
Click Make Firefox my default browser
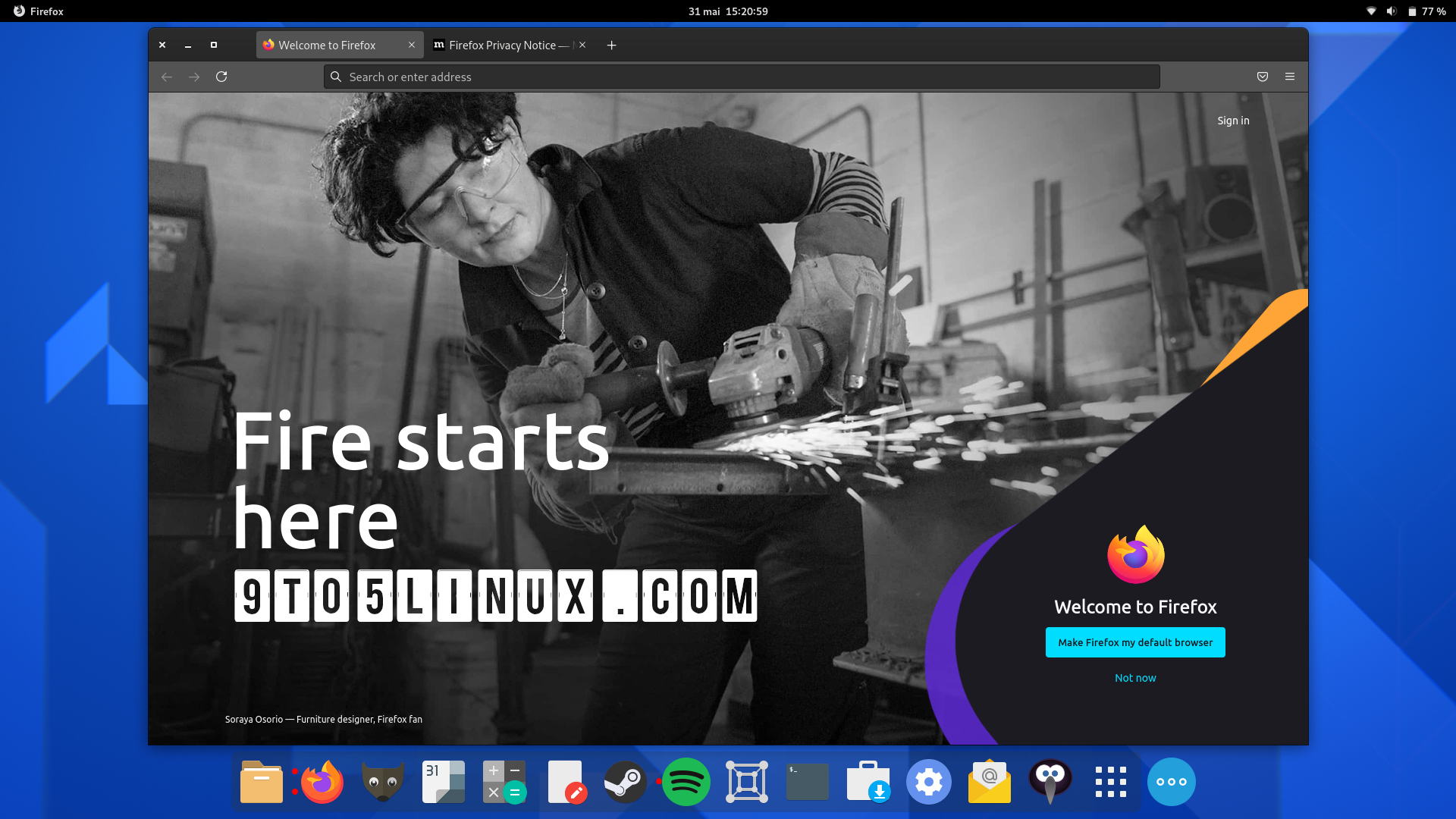(x=1134, y=642)
